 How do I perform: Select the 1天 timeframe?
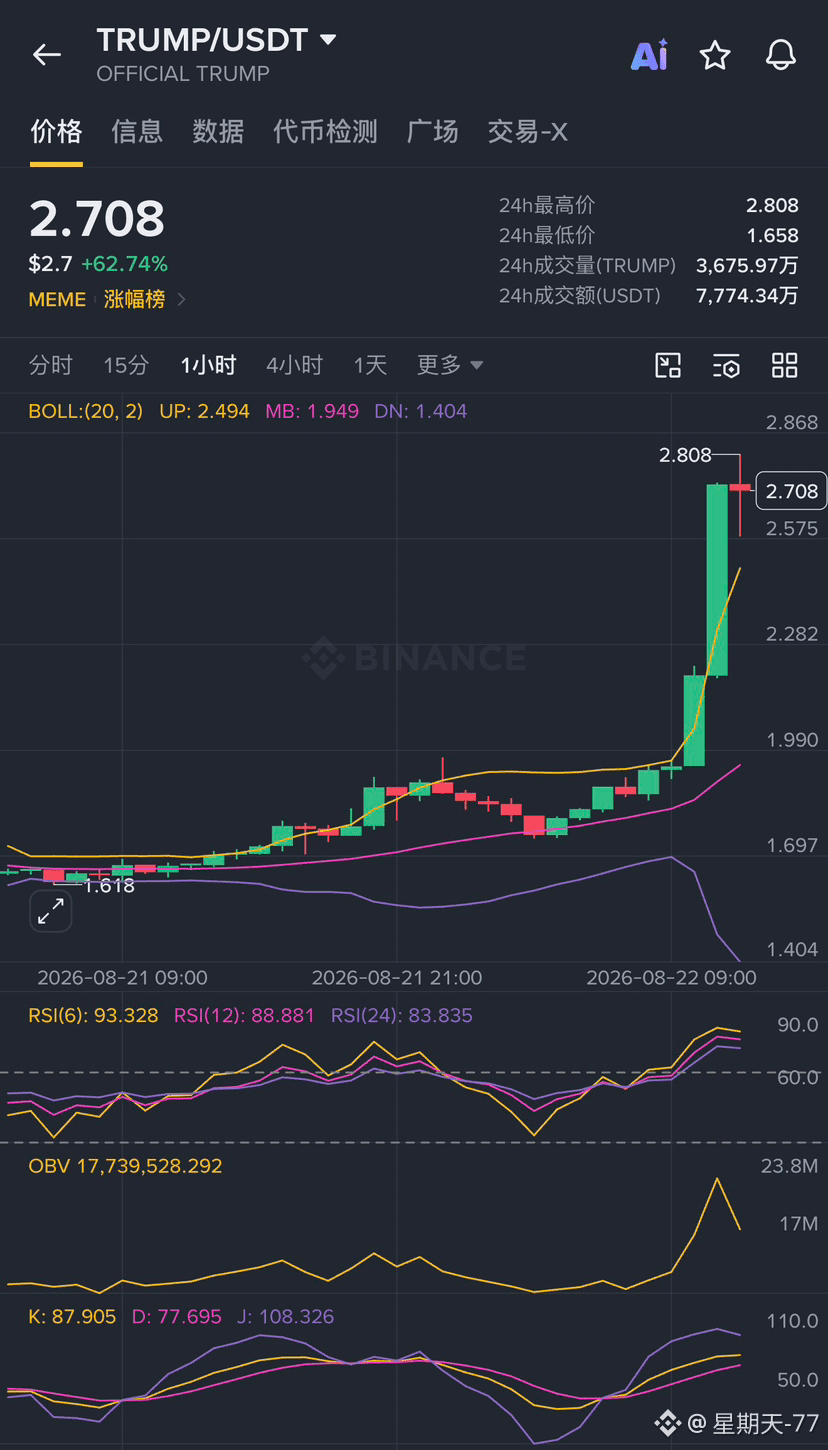tap(370, 365)
